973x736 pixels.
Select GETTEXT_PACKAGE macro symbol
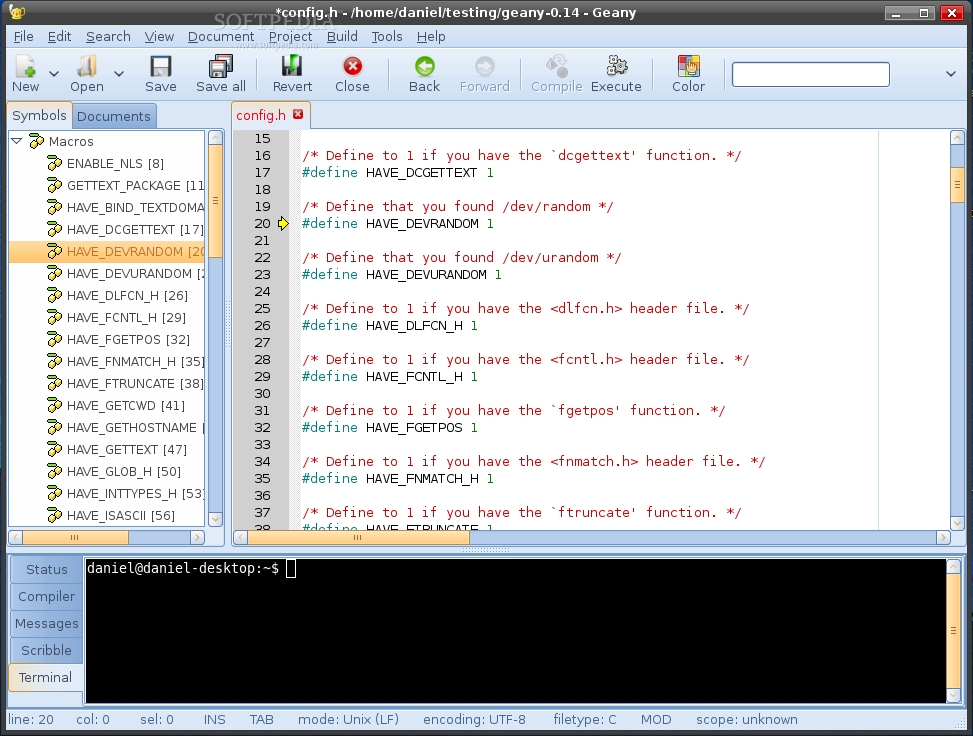(x=135, y=186)
